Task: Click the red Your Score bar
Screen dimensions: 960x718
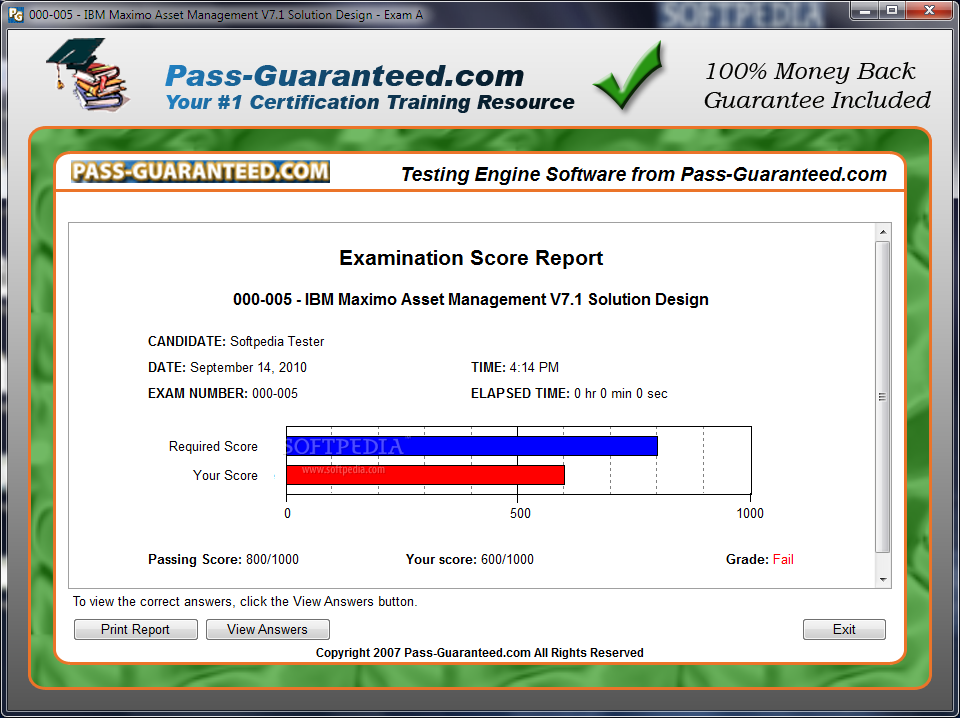Action: [x=426, y=475]
